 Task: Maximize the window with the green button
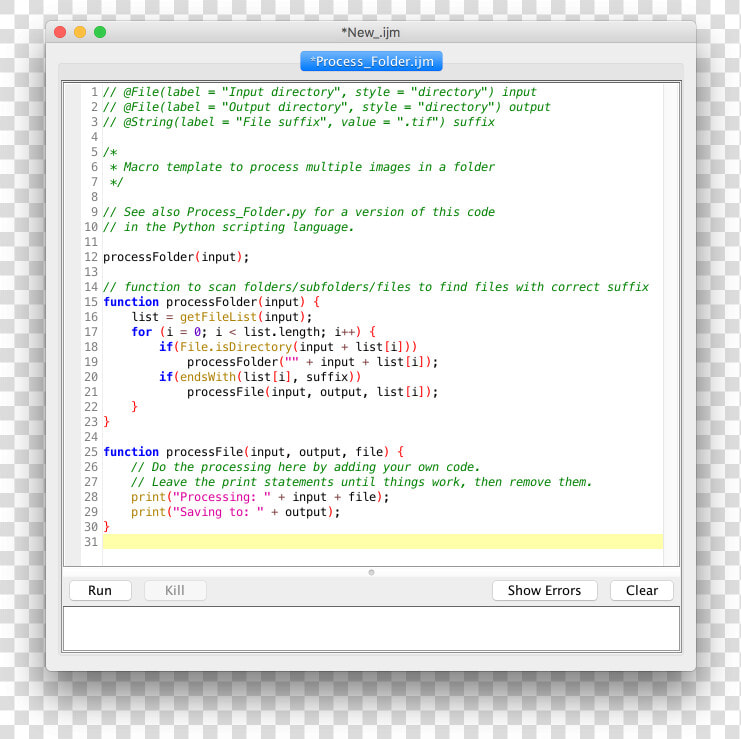(x=100, y=32)
